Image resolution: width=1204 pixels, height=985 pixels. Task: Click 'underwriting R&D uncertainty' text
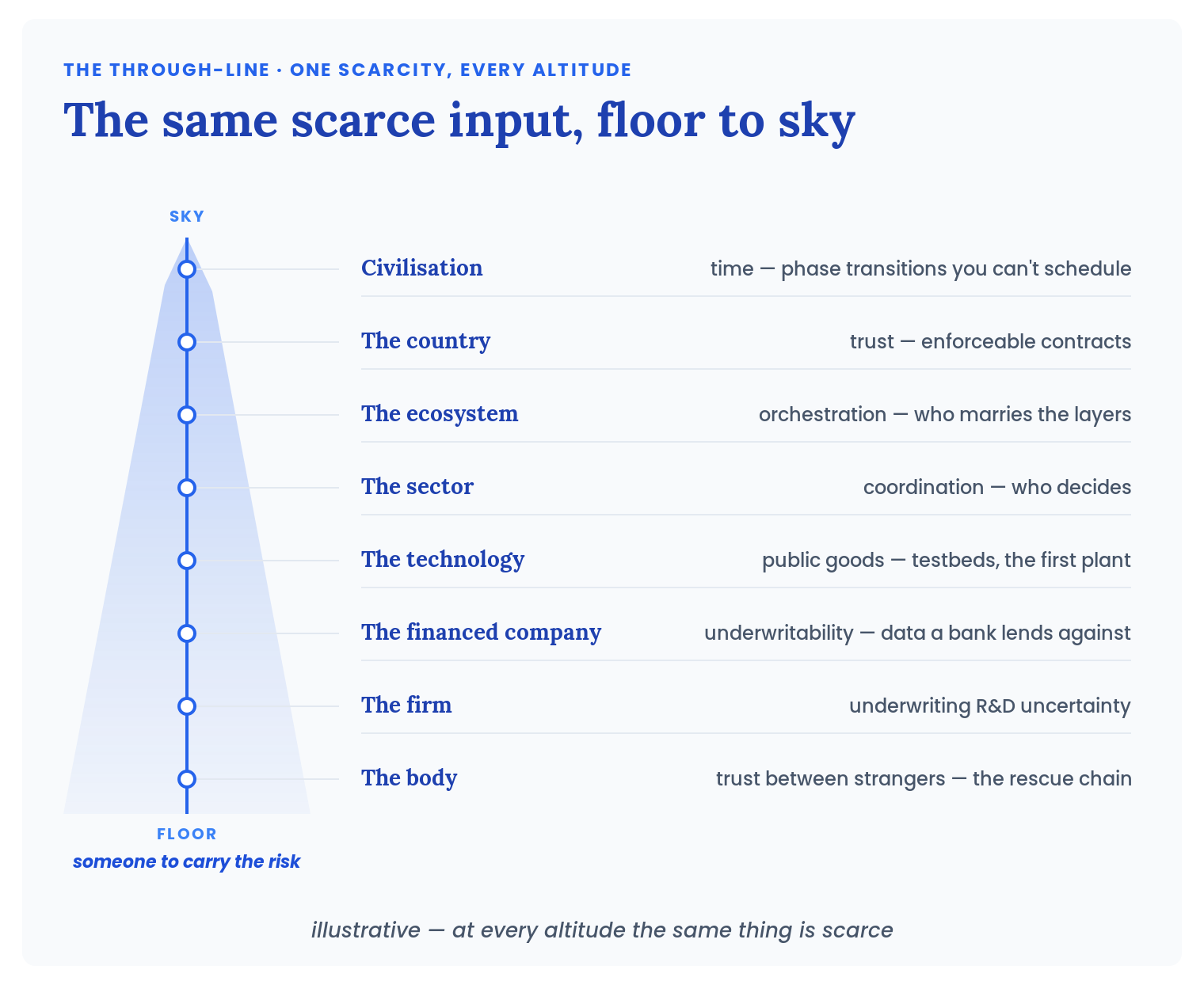point(990,705)
